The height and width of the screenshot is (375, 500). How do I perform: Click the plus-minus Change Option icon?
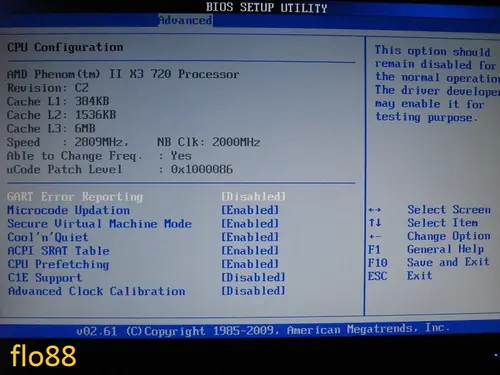(x=375, y=236)
